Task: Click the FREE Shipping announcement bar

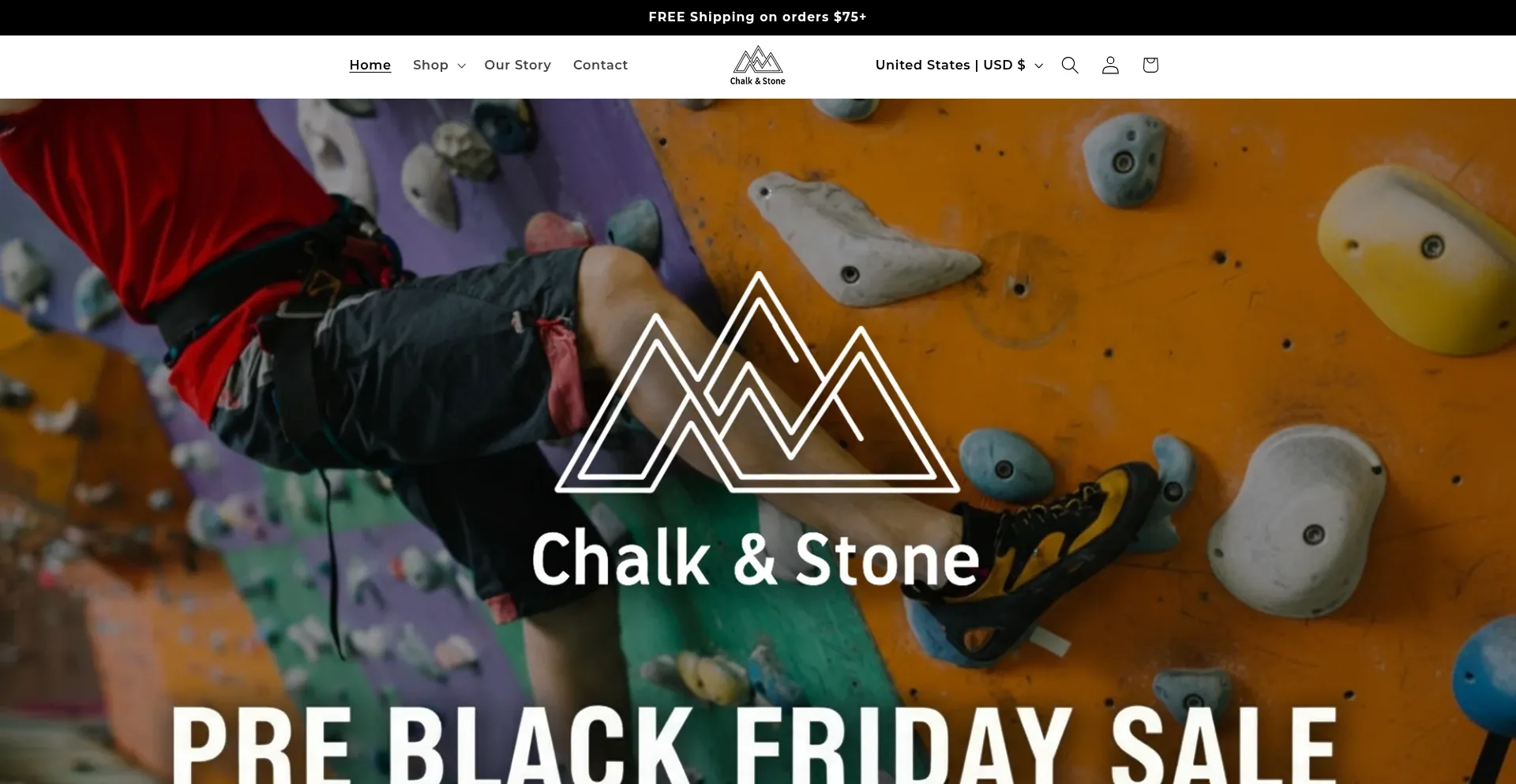Action: (x=758, y=17)
